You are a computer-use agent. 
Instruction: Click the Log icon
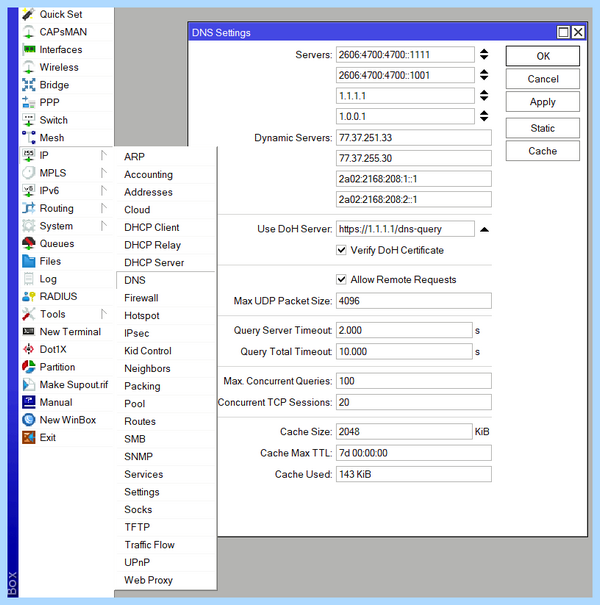28,279
